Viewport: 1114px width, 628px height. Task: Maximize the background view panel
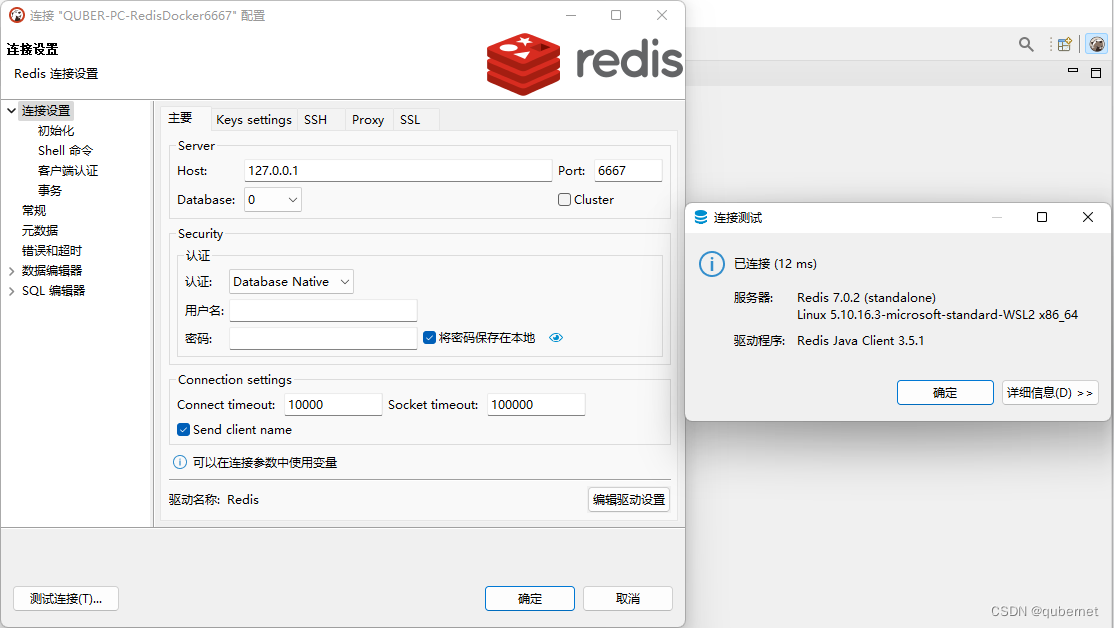tap(1096, 72)
